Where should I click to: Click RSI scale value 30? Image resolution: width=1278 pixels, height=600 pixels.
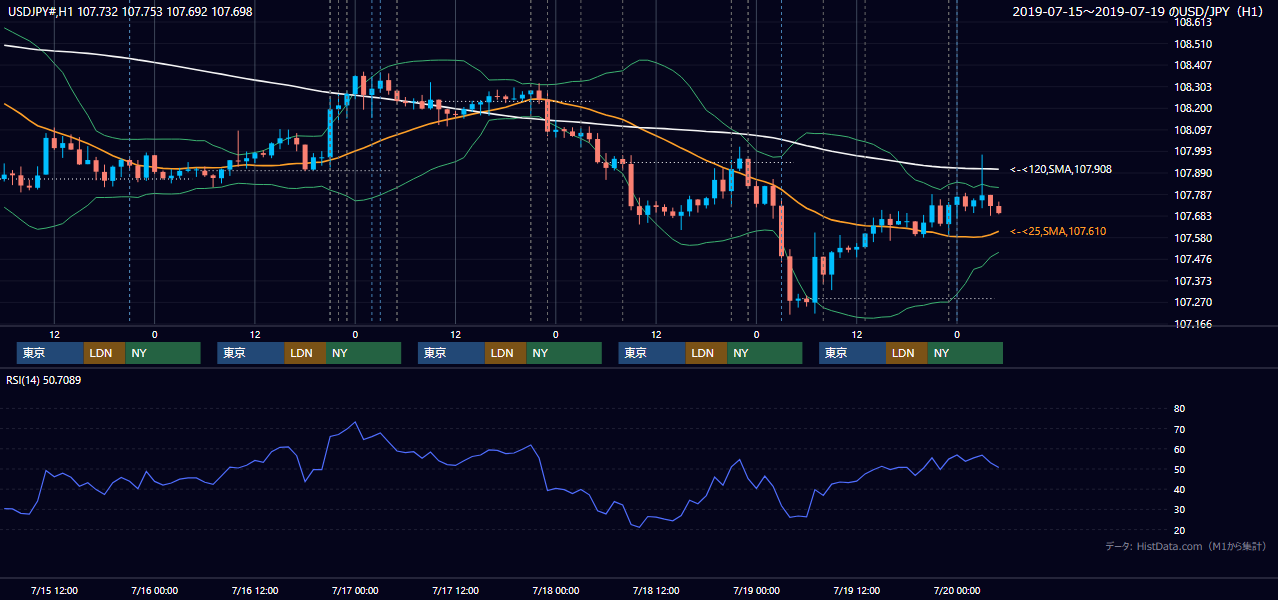(x=1179, y=510)
